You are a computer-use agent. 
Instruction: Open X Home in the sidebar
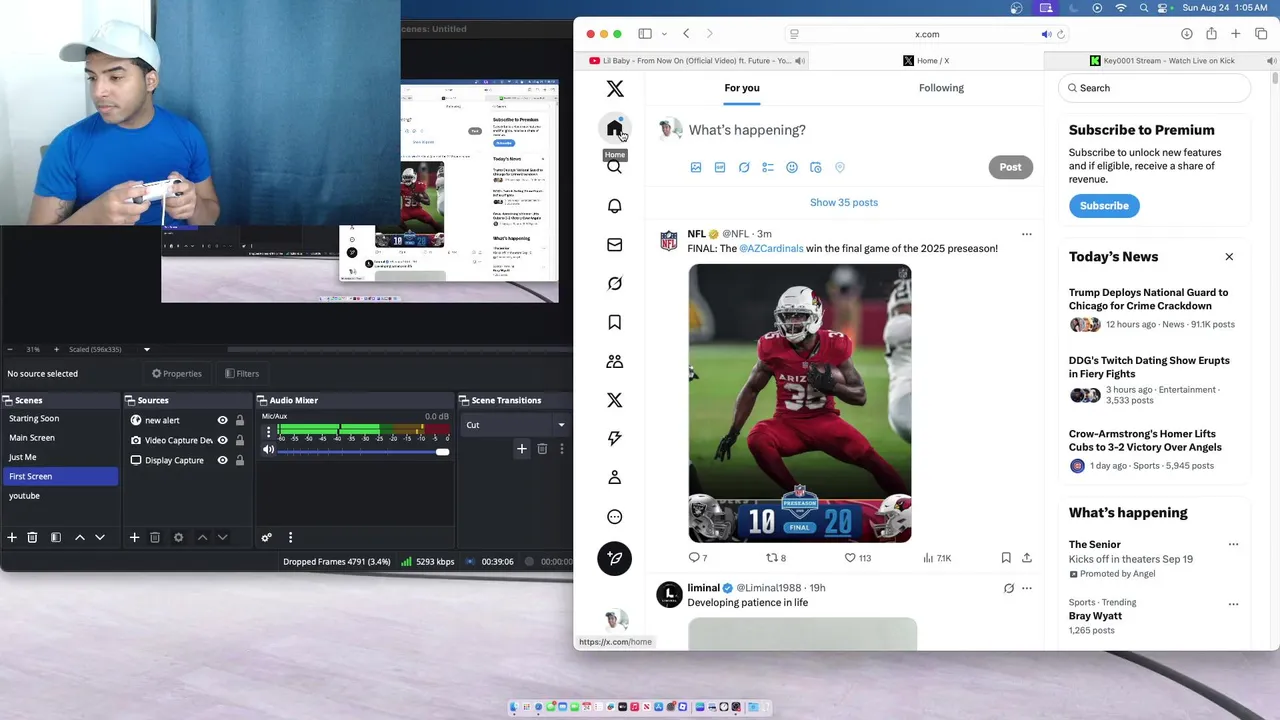614,128
